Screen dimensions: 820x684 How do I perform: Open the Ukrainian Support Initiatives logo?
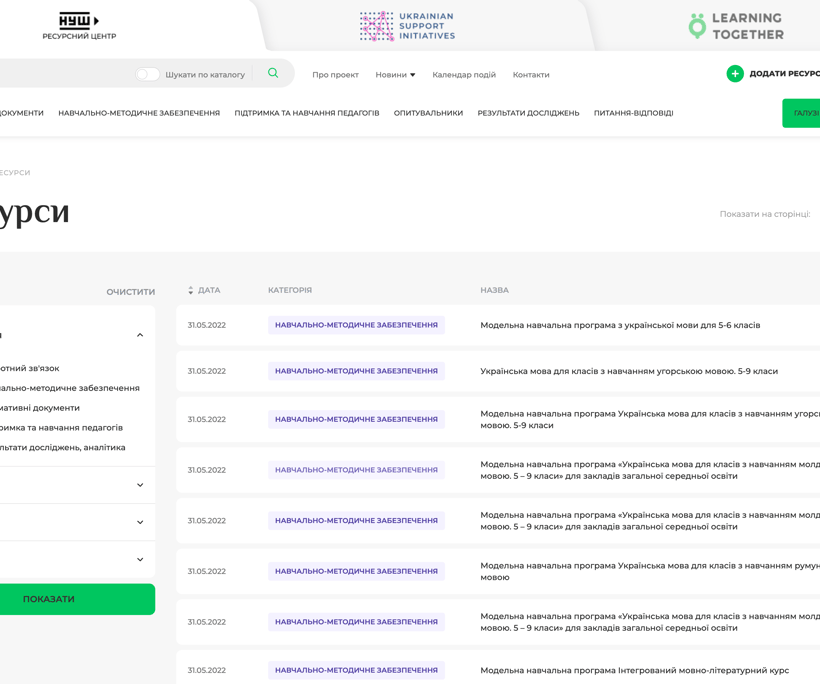pyautogui.click(x=407, y=26)
